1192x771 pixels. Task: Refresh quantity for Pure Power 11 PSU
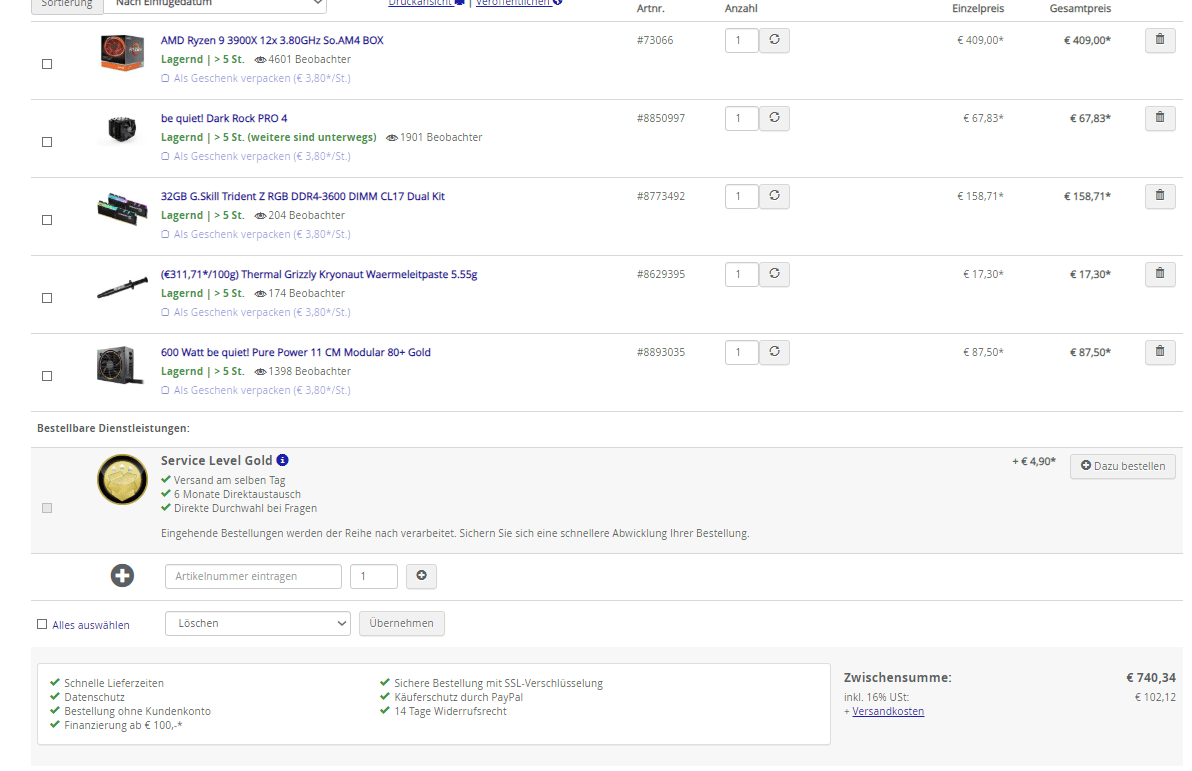click(774, 352)
